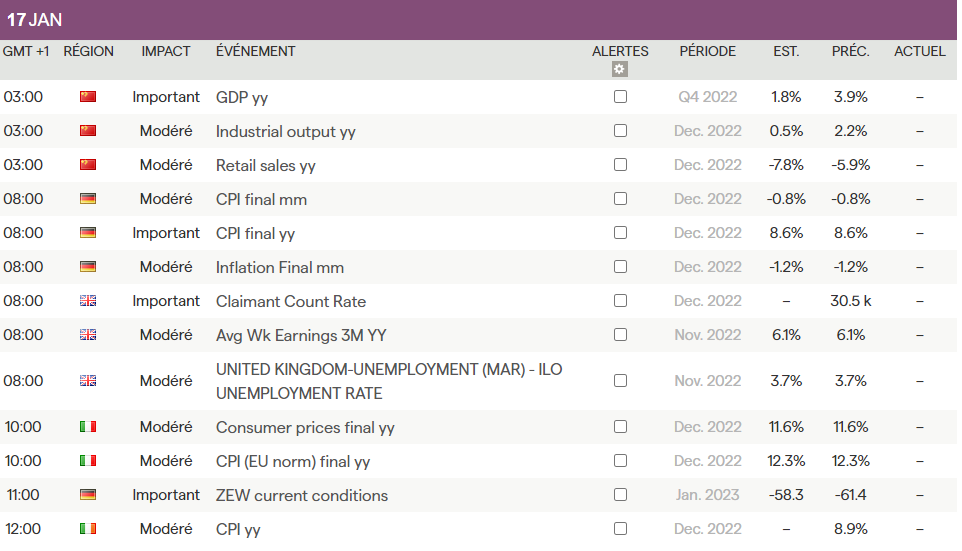Click German flag beside ZEW current conditions
The image size is (962, 551).
(88, 495)
